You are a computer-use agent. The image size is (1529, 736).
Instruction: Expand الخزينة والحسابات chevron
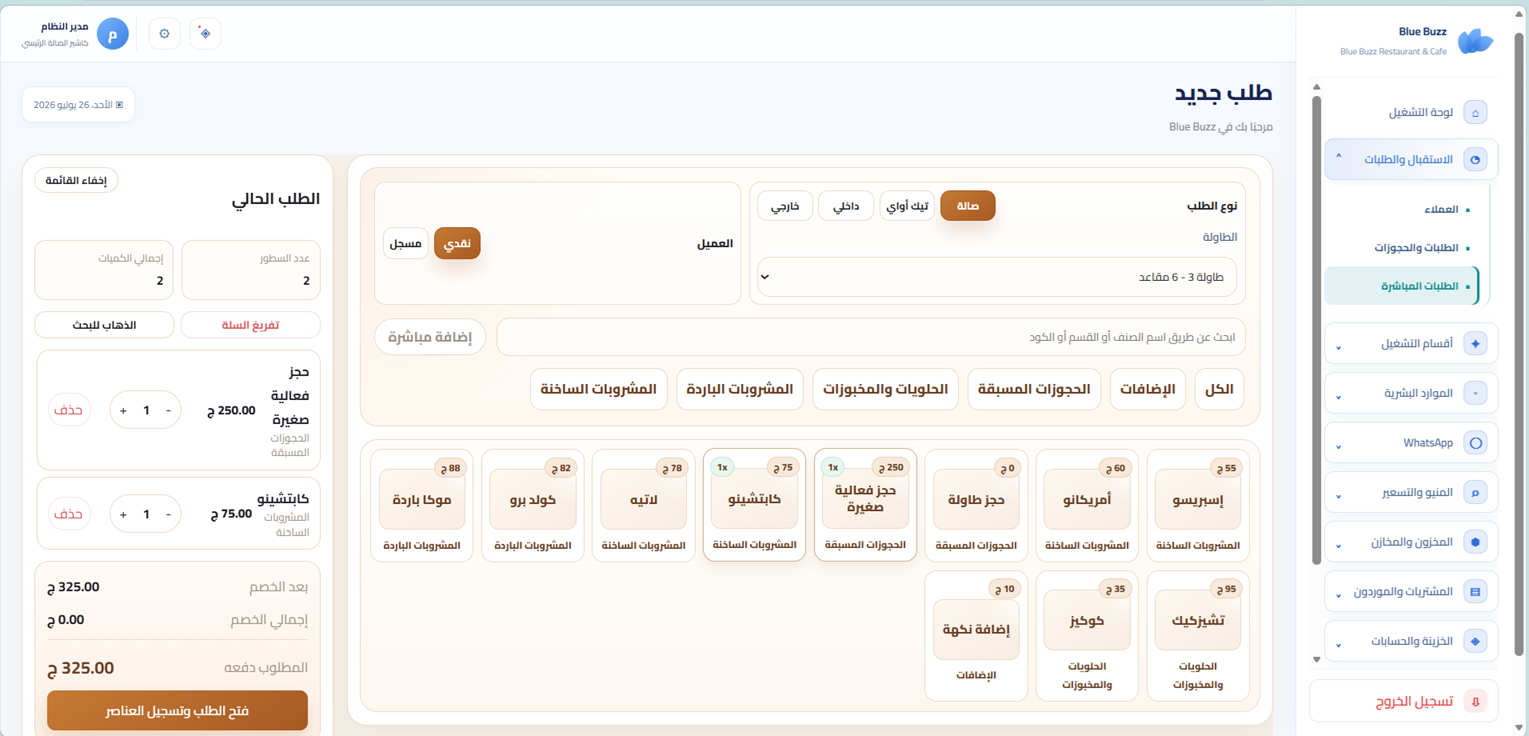1339,644
